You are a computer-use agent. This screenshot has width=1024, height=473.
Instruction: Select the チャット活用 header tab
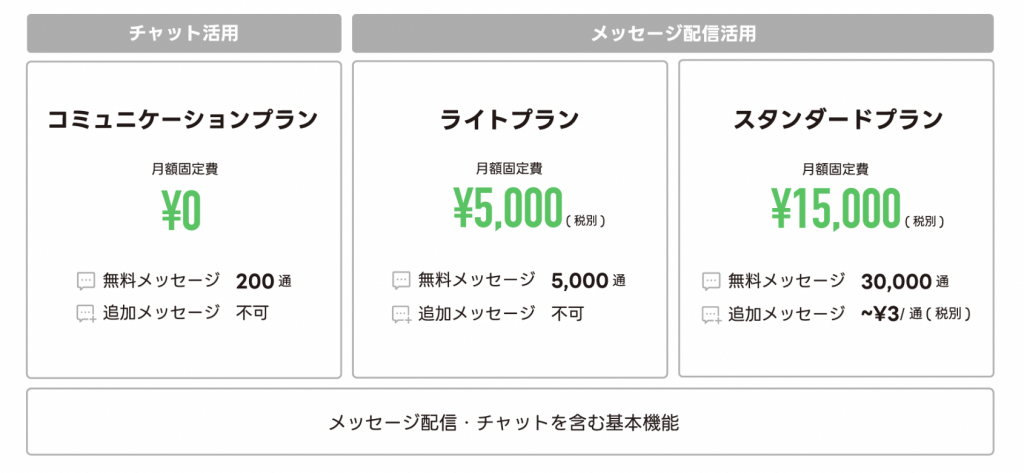pos(184,33)
